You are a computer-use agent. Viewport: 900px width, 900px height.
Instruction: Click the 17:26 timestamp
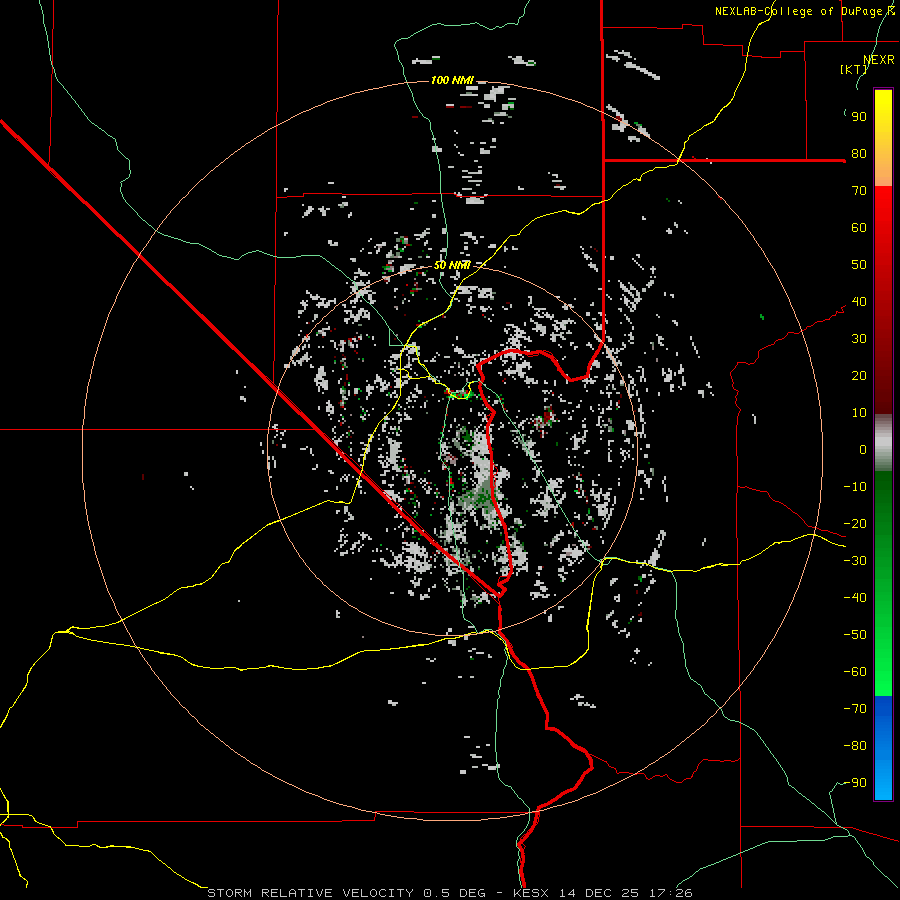coord(670,893)
